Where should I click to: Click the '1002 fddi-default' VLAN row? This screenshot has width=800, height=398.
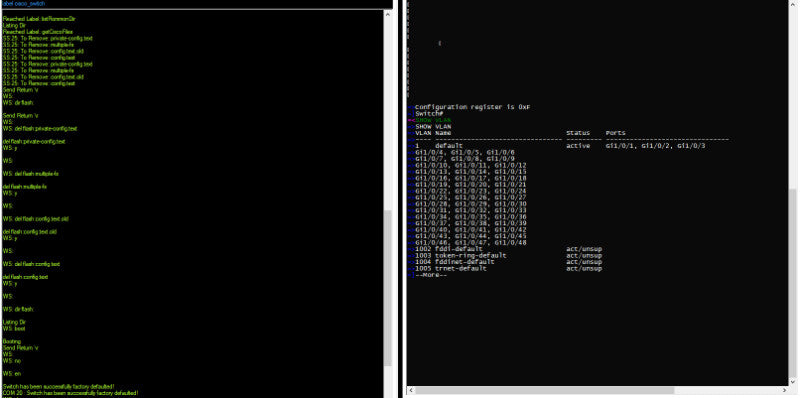[448, 249]
